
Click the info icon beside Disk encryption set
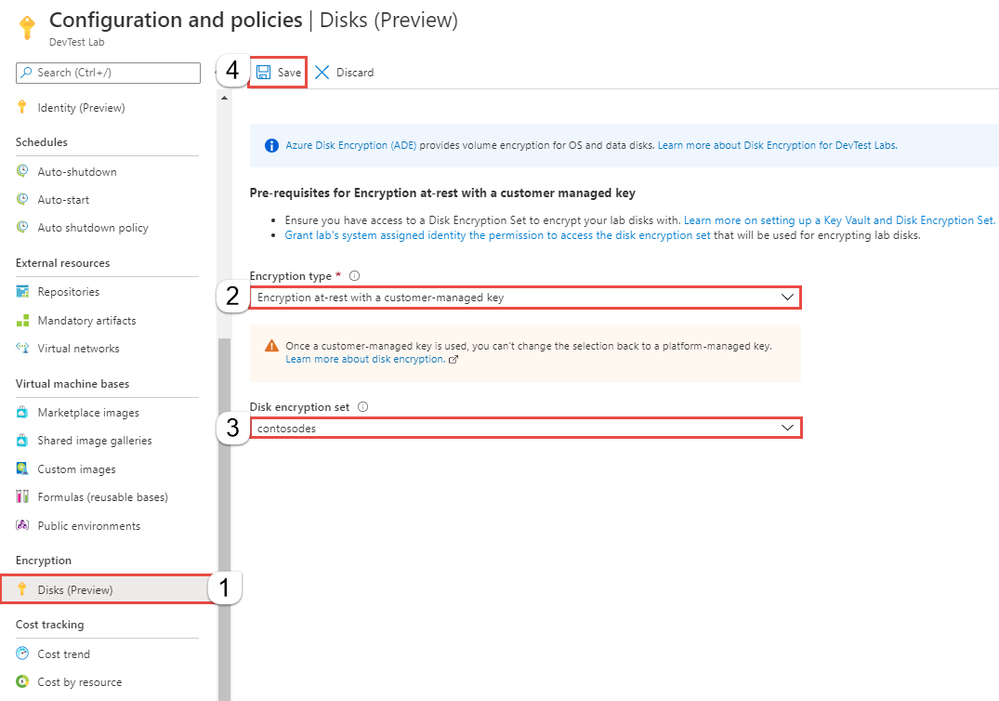tap(363, 407)
